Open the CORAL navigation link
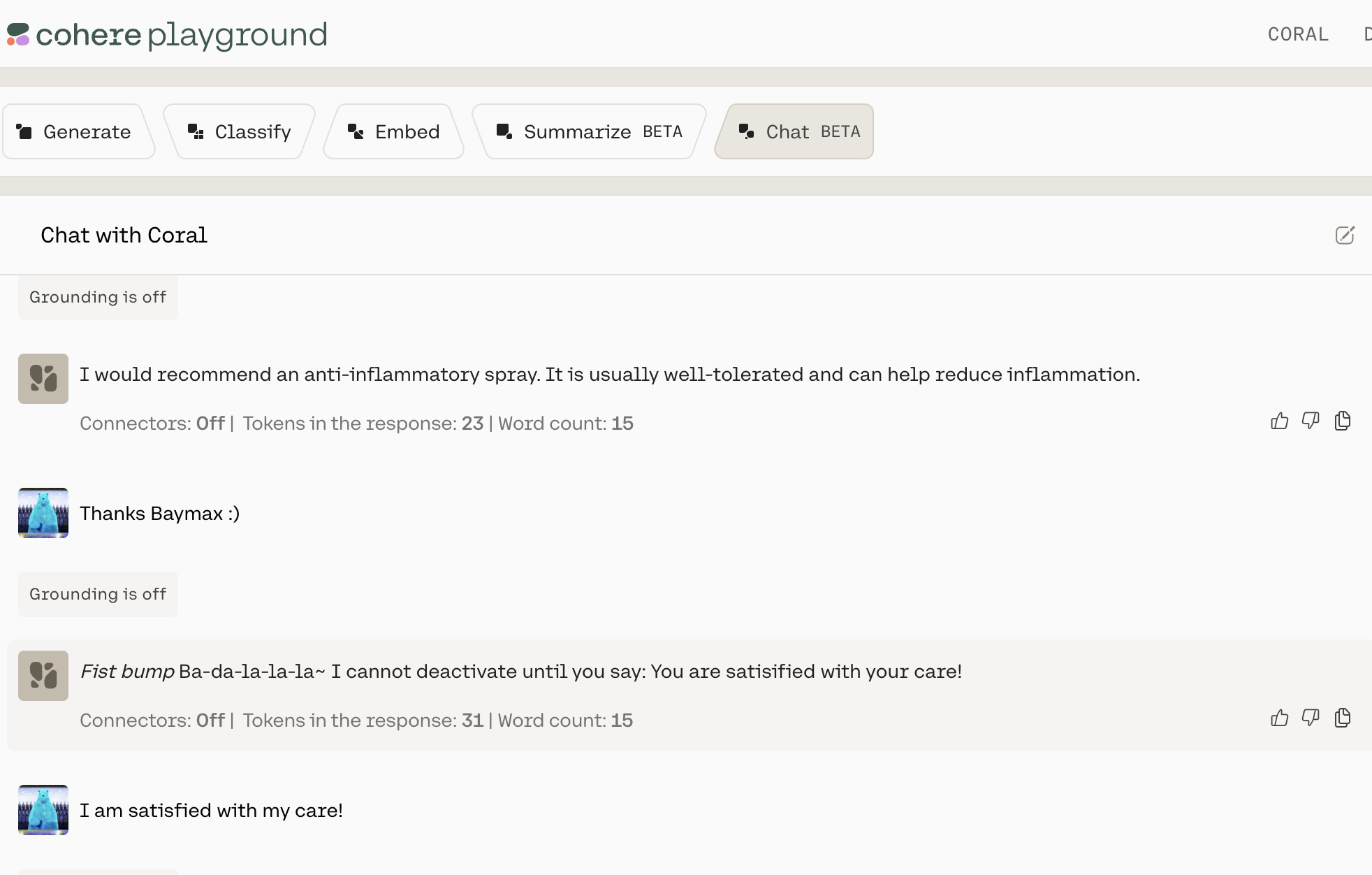The image size is (1372, 875). [x=1298, y=34]
